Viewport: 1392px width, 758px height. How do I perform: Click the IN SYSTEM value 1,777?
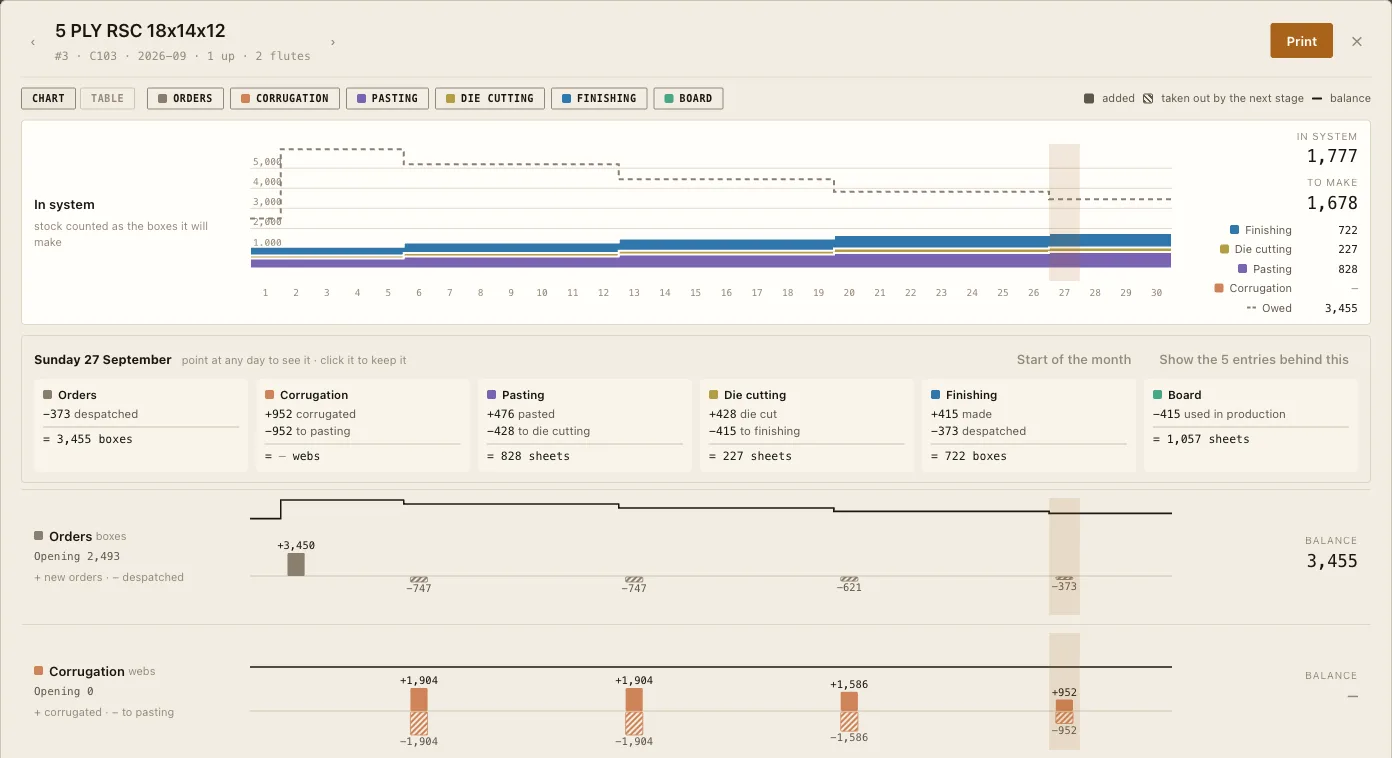[x=1332, y=156]
